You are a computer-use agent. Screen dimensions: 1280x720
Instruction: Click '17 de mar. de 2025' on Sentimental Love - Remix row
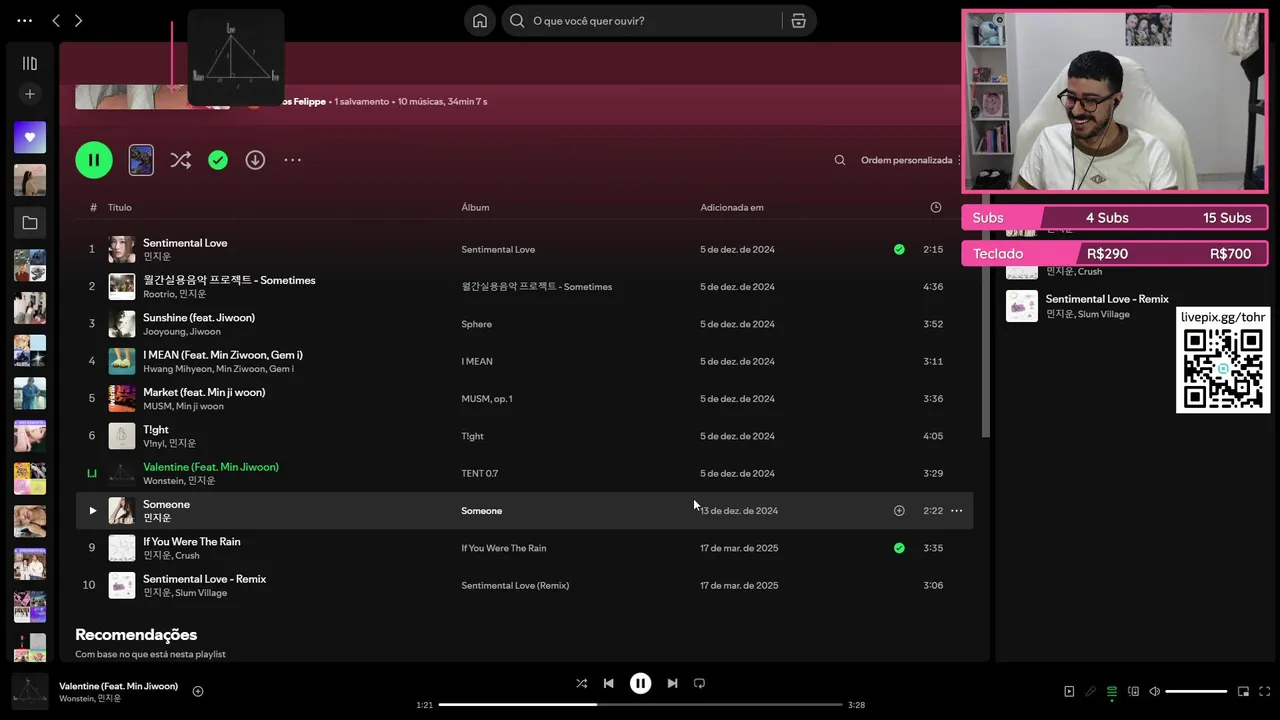[x=739, y=585]
